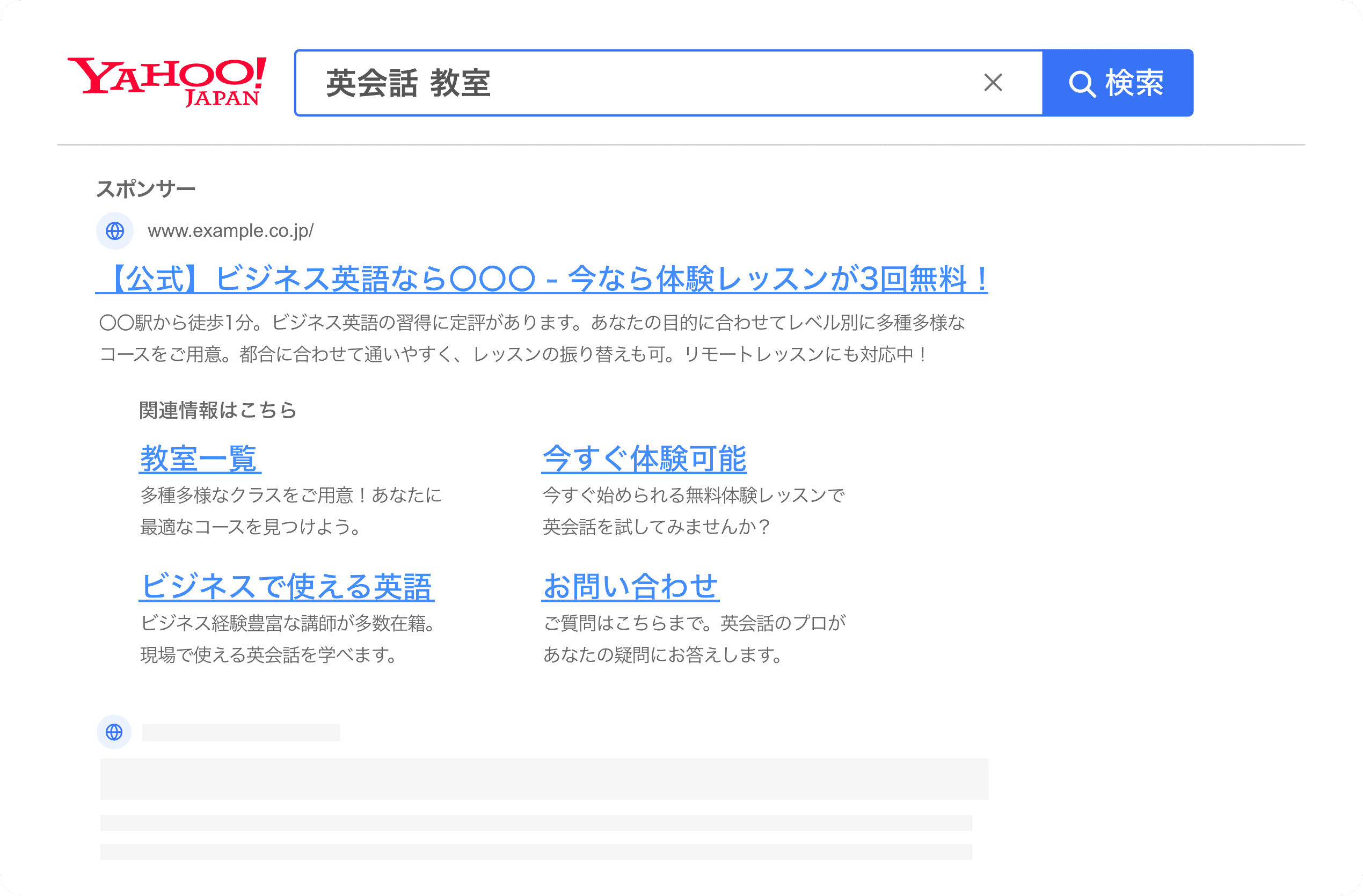Click inside the 英会話 教室 search field
1363x896 pixels.
pyautogui.click(x=630, y=83)
